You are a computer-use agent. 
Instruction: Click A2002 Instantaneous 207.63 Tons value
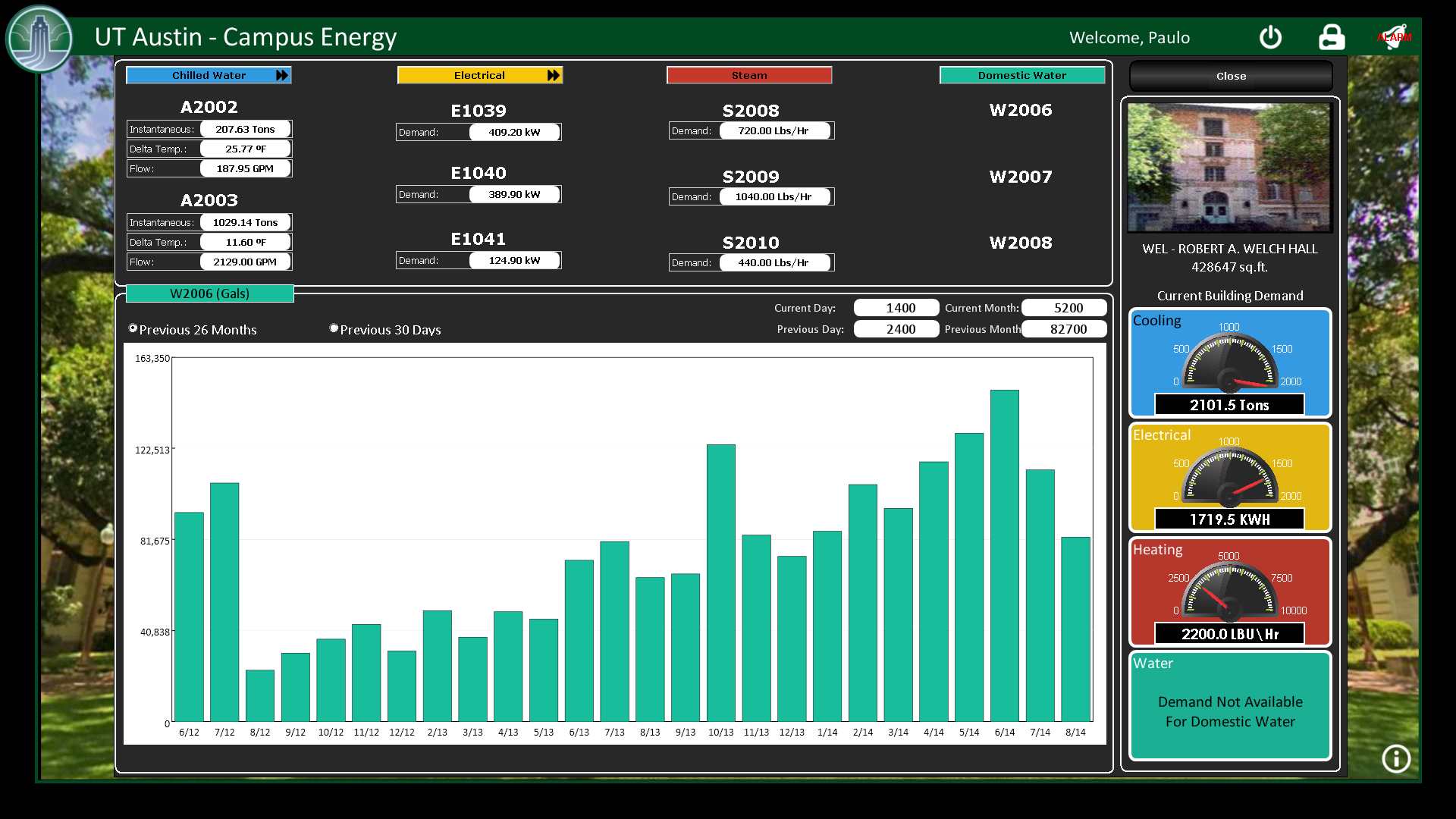[245, 129]
